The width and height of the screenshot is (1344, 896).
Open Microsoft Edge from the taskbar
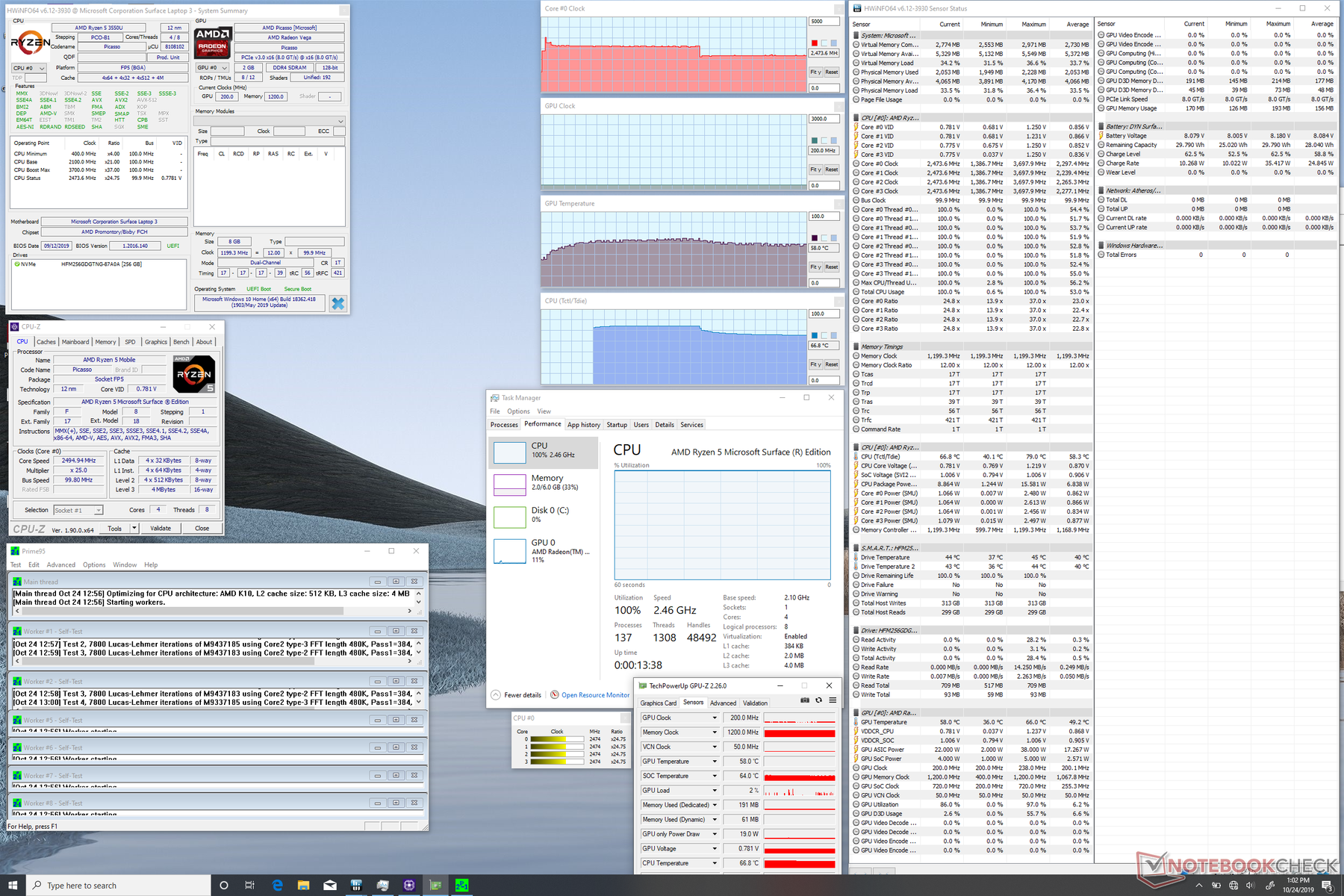pyautogui.click(x=278, y=886)
